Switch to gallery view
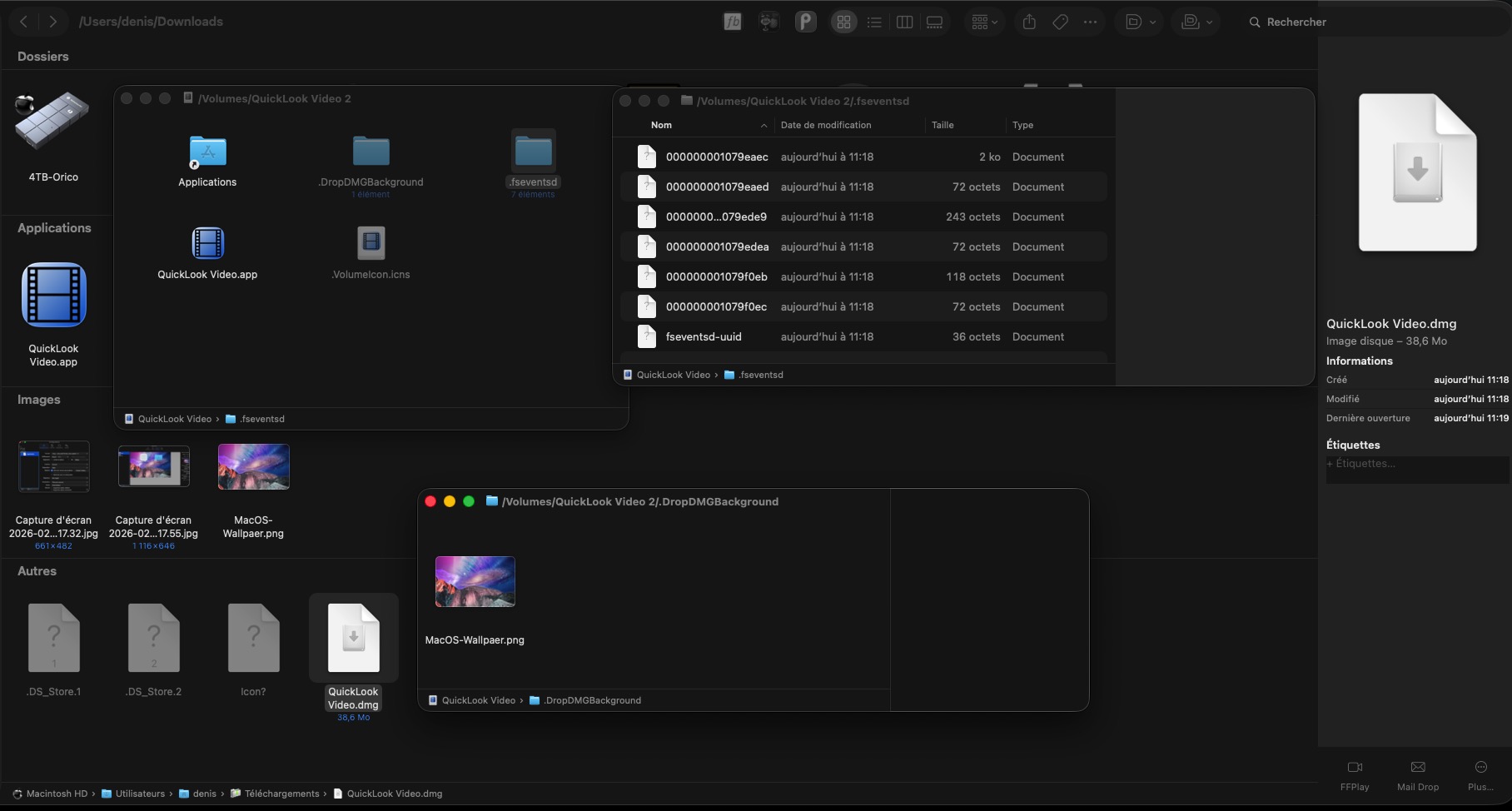Viewport: 1512px width, 811px height. [935, 22]
